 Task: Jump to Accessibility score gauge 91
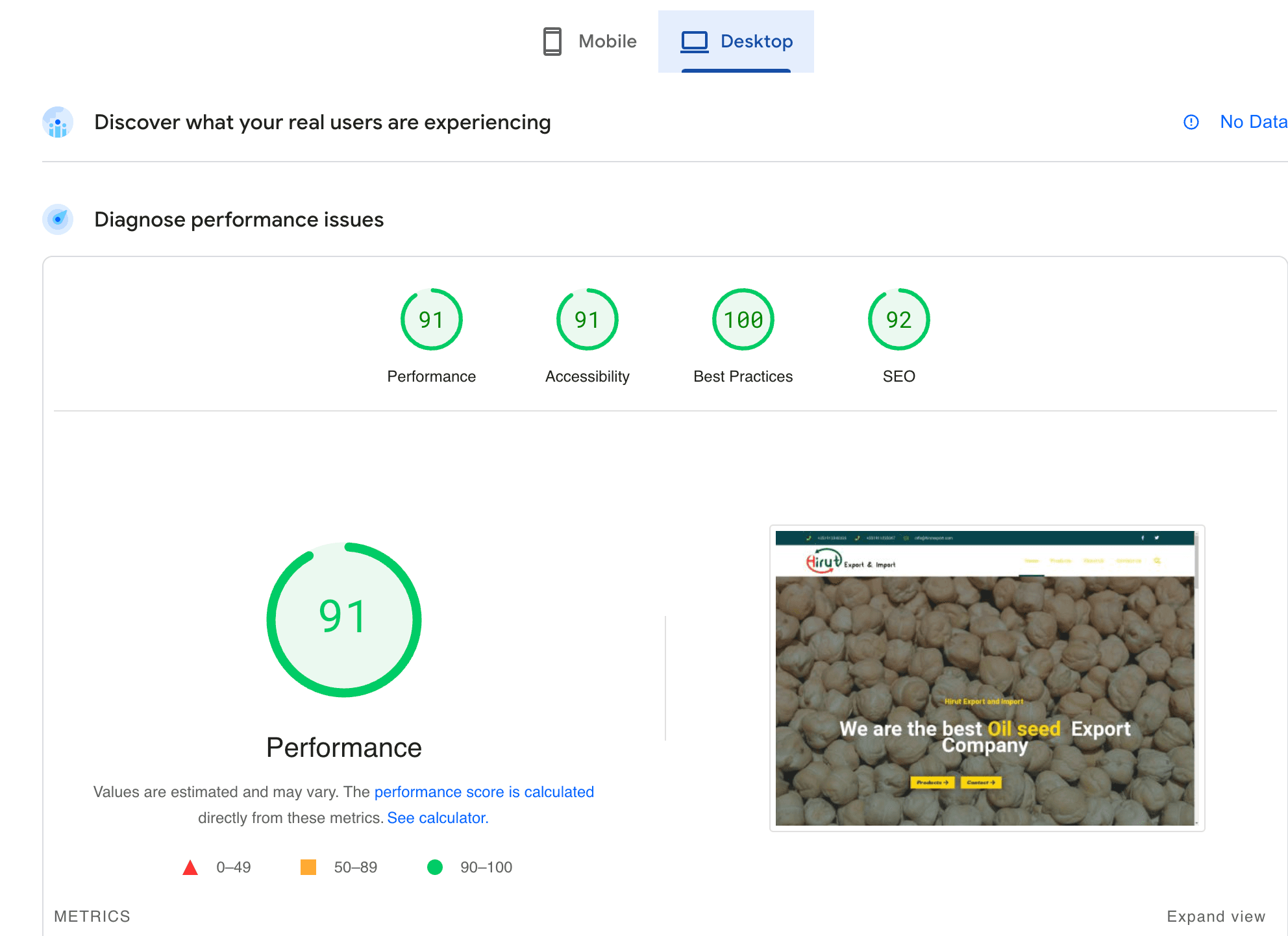pos(587,319)
